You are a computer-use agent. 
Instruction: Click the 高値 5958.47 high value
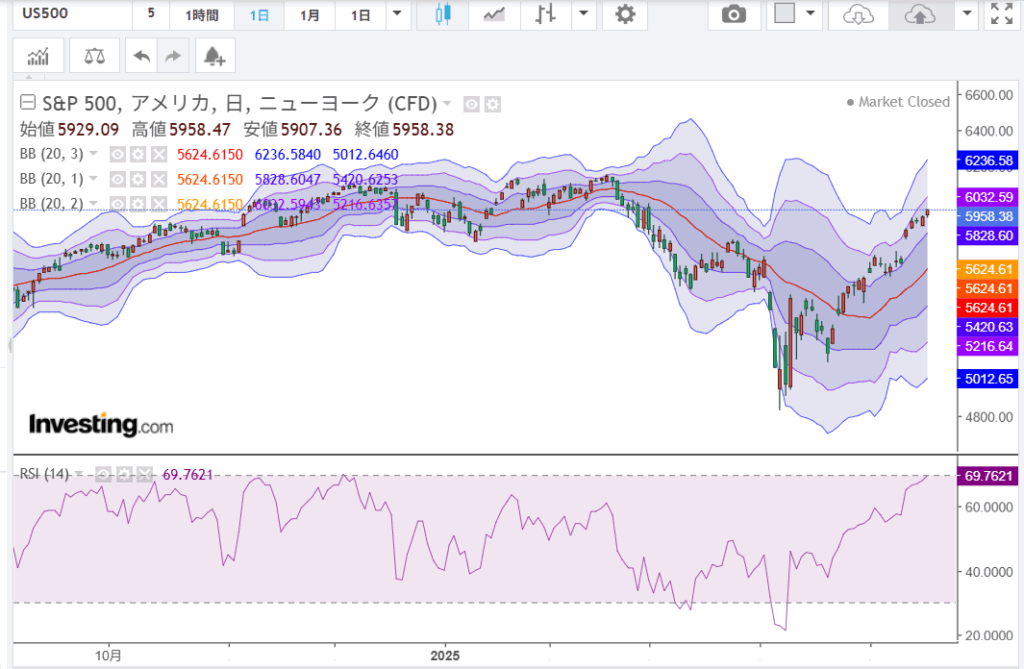[182, 129]
